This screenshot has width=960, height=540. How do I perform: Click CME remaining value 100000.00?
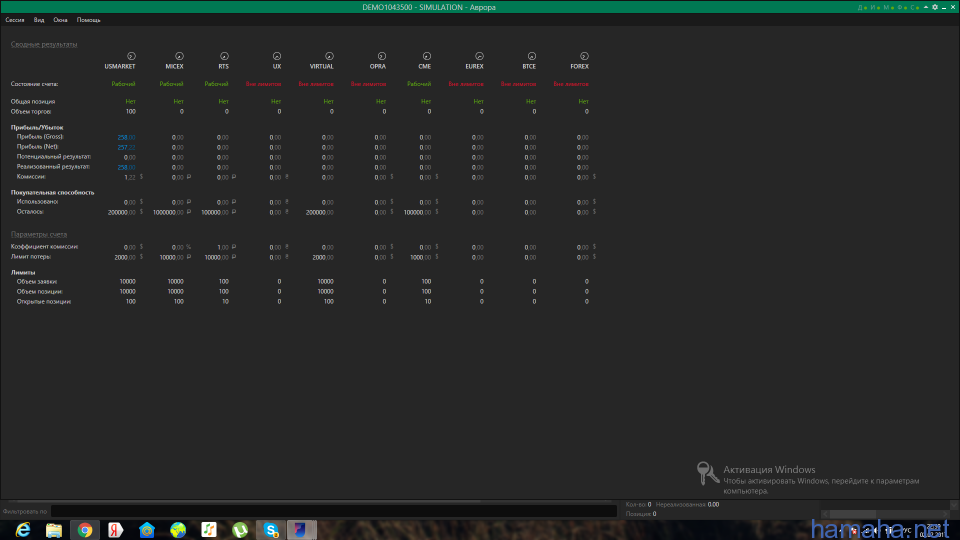coord(418,212)
